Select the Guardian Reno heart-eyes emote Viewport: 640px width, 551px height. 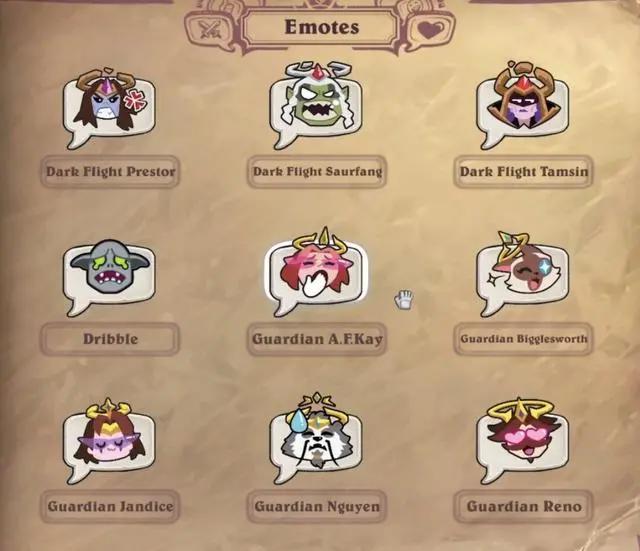pyautogui.click(x=523, y=441)
